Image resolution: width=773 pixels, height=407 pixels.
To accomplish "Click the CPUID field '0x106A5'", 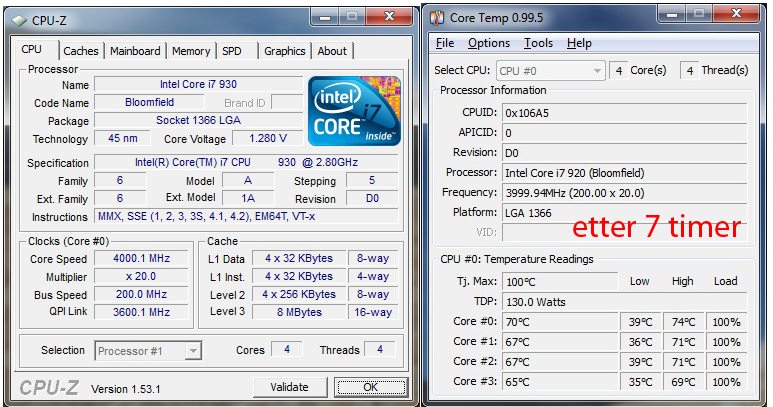I will point(625,113).
